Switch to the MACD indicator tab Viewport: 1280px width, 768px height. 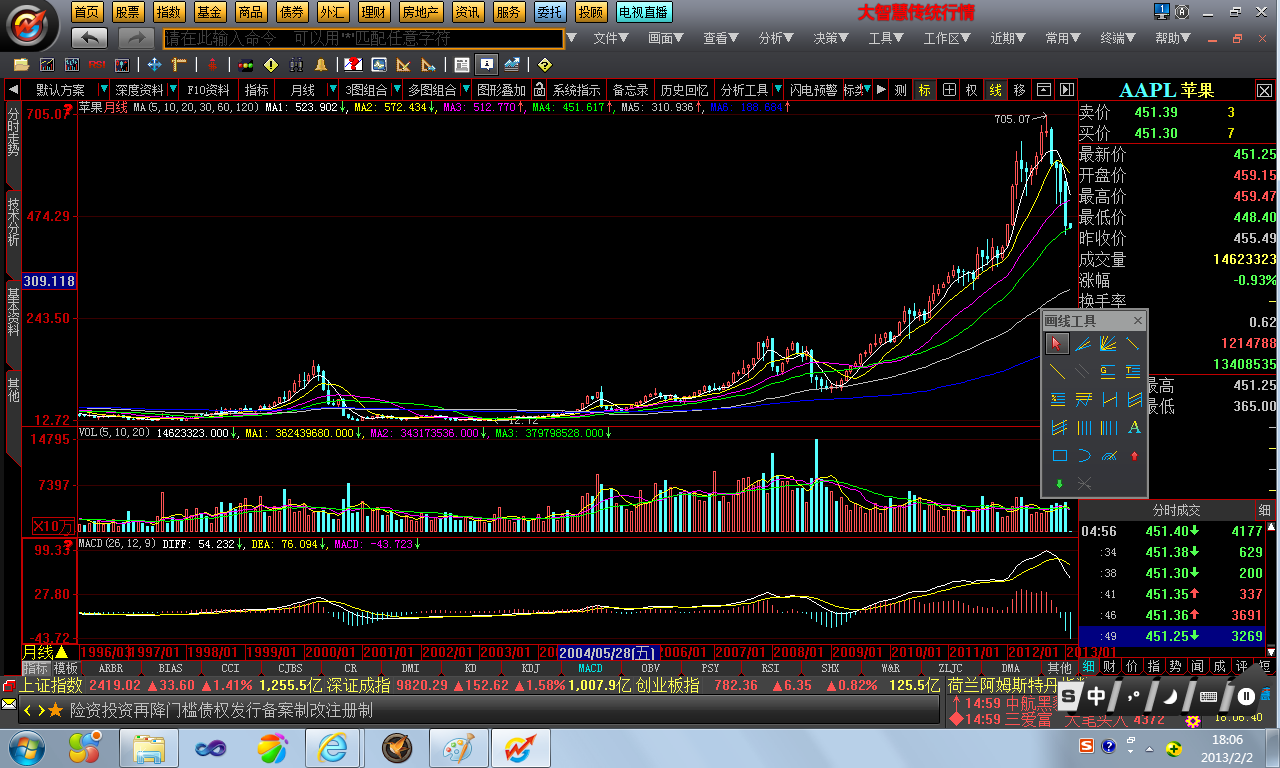click(x=590, y=667)
